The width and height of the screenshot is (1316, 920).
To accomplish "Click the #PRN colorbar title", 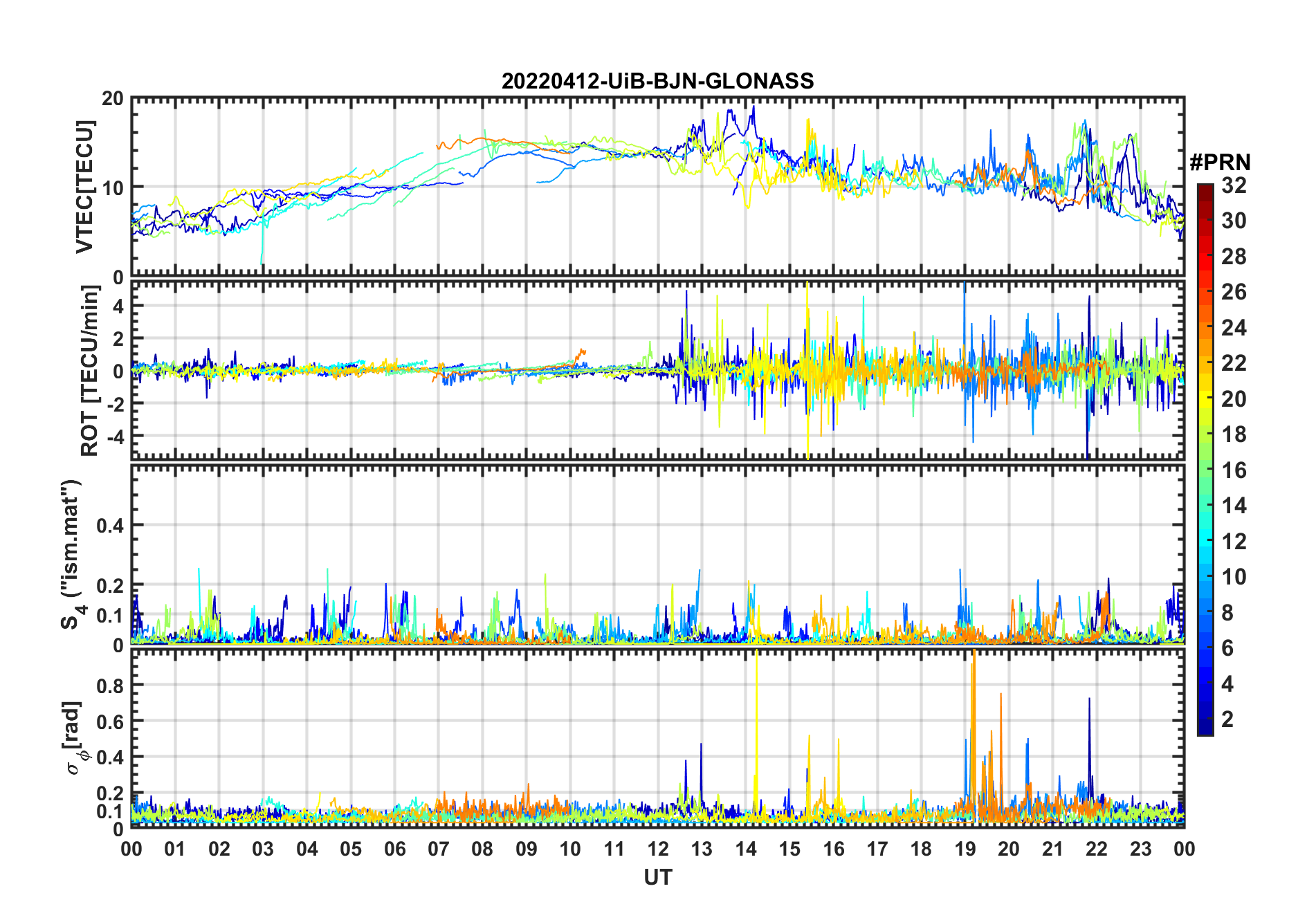I will (x=1220, y=162).
